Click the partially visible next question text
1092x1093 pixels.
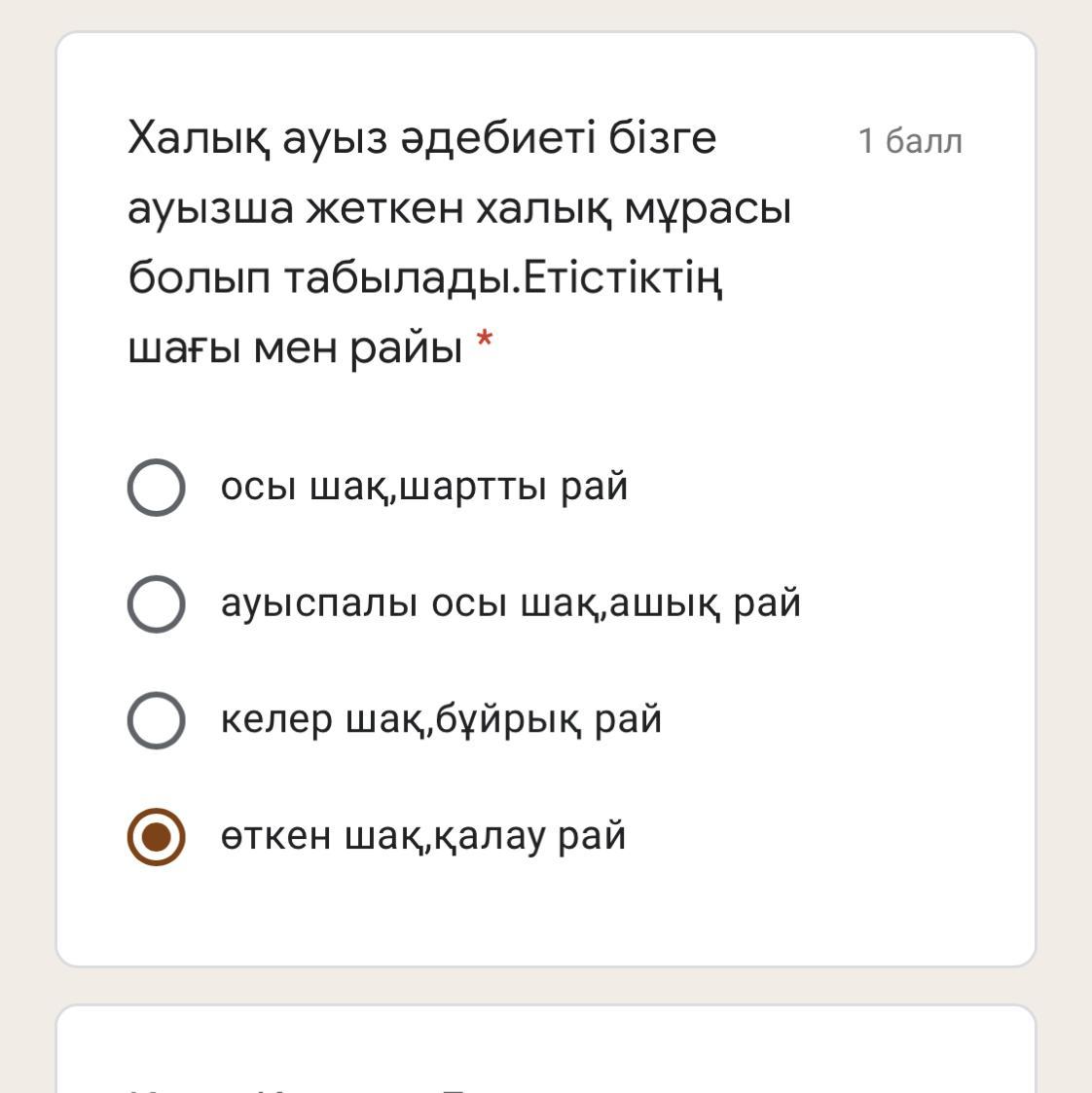point(348,1089)
